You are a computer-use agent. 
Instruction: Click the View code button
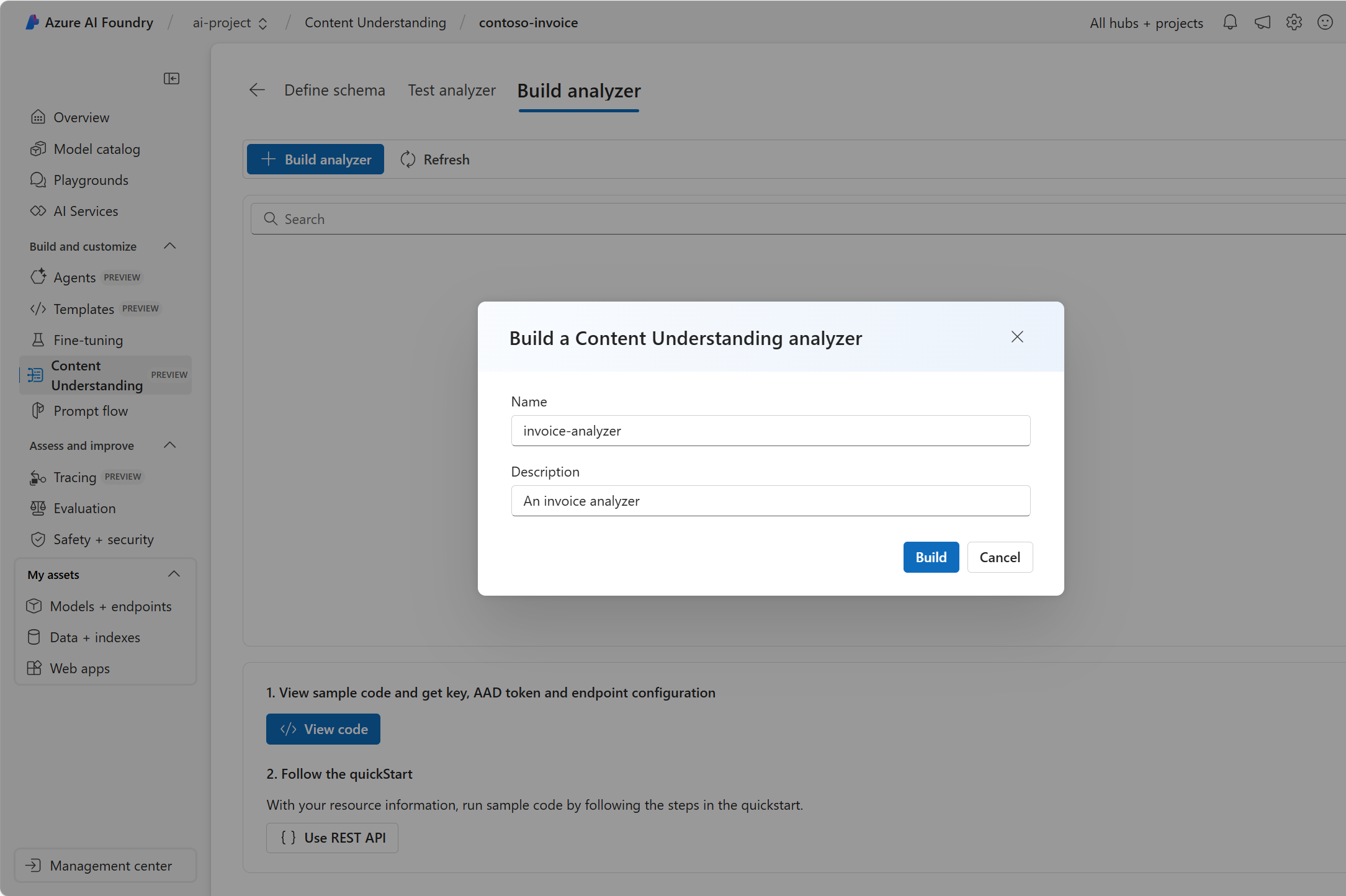[x=323, y=729]
